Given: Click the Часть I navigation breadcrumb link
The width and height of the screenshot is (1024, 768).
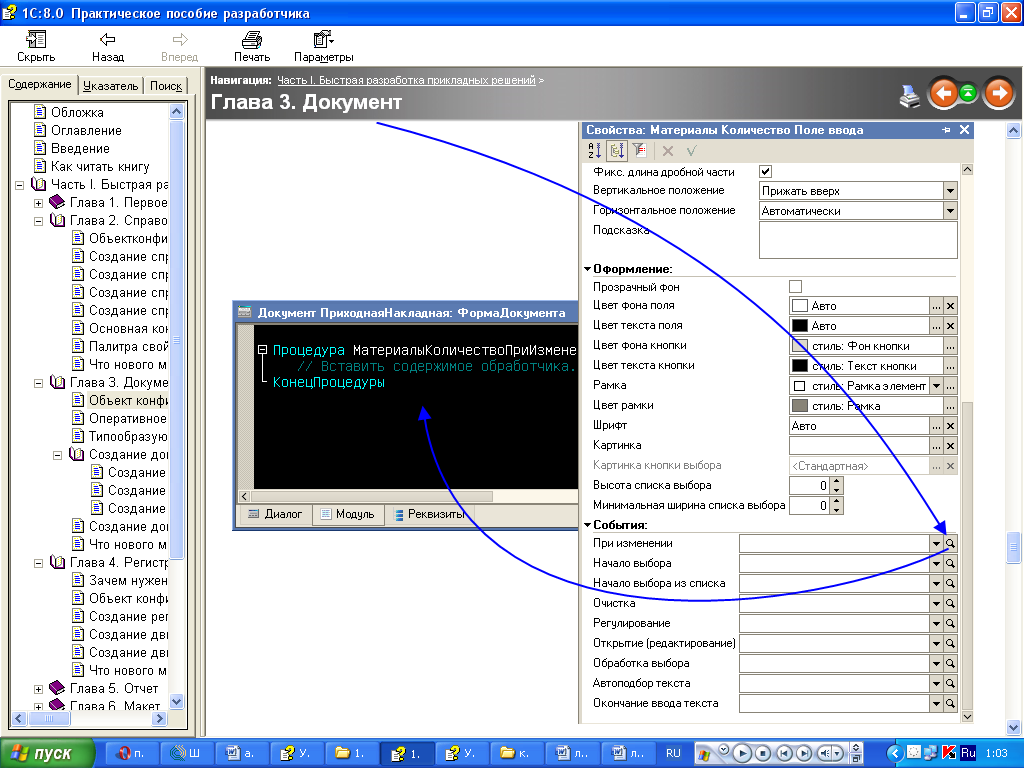Looking at the screenshot, I should click(406, 79).
